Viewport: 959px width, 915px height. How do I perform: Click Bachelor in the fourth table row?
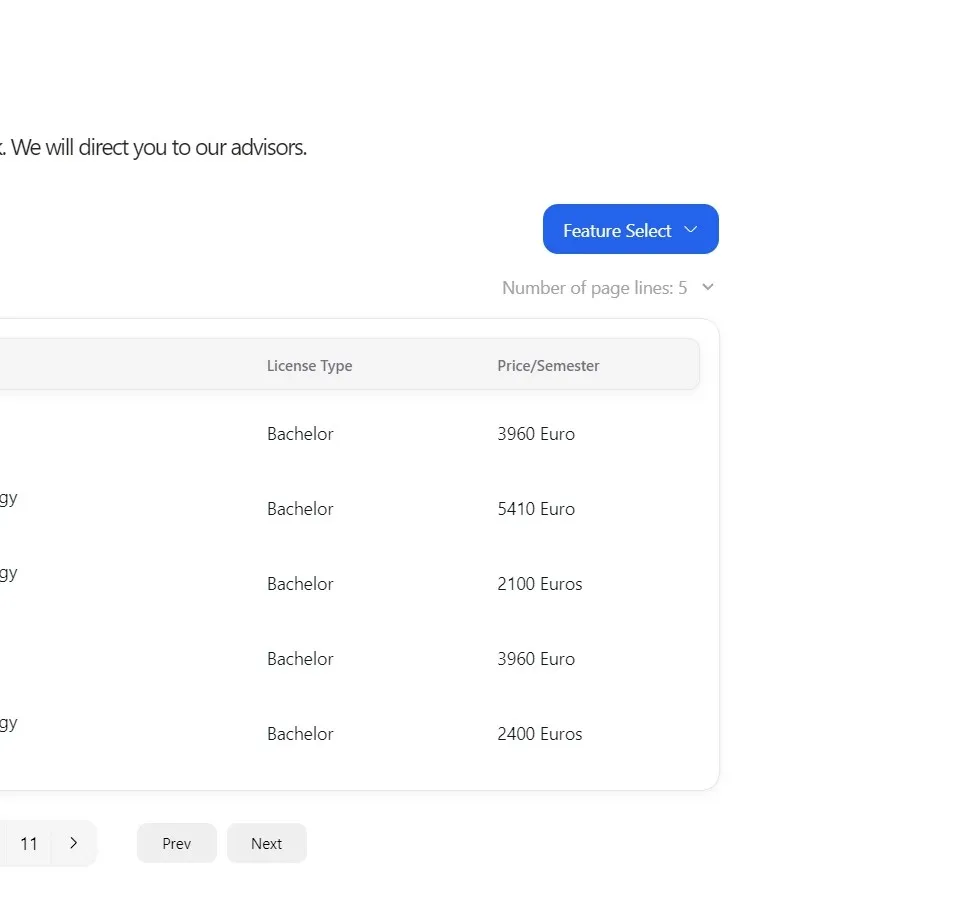[300, 659]
